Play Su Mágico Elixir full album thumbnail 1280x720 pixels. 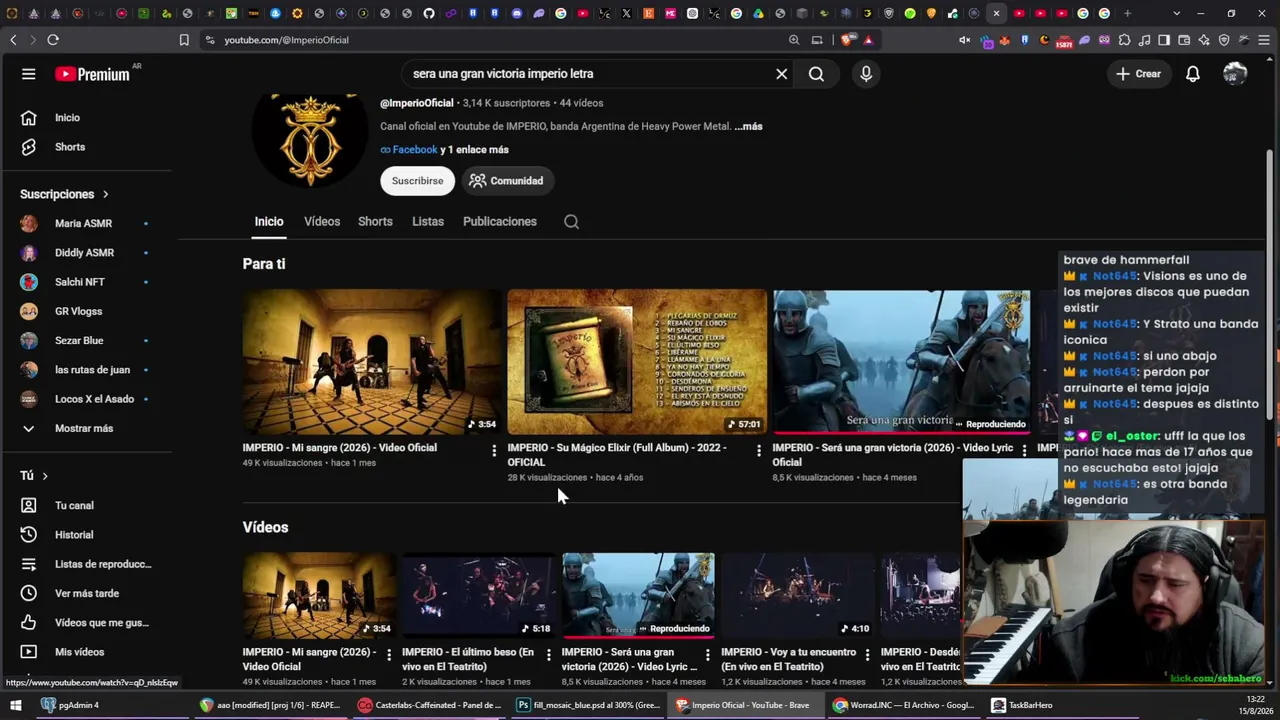[x=637, y=362]
